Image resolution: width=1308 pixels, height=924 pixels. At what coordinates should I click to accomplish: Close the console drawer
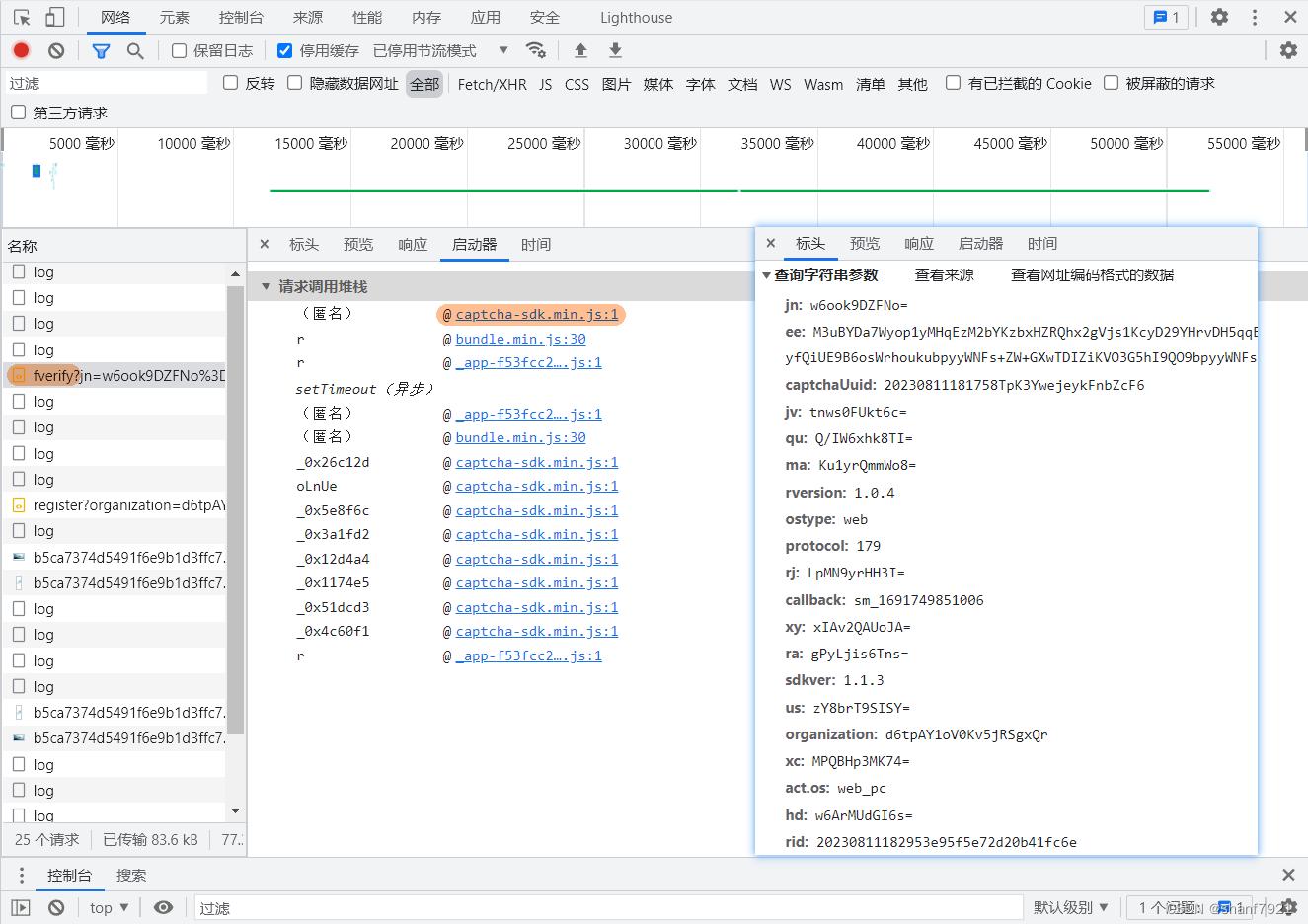(x=1287, y=875)
